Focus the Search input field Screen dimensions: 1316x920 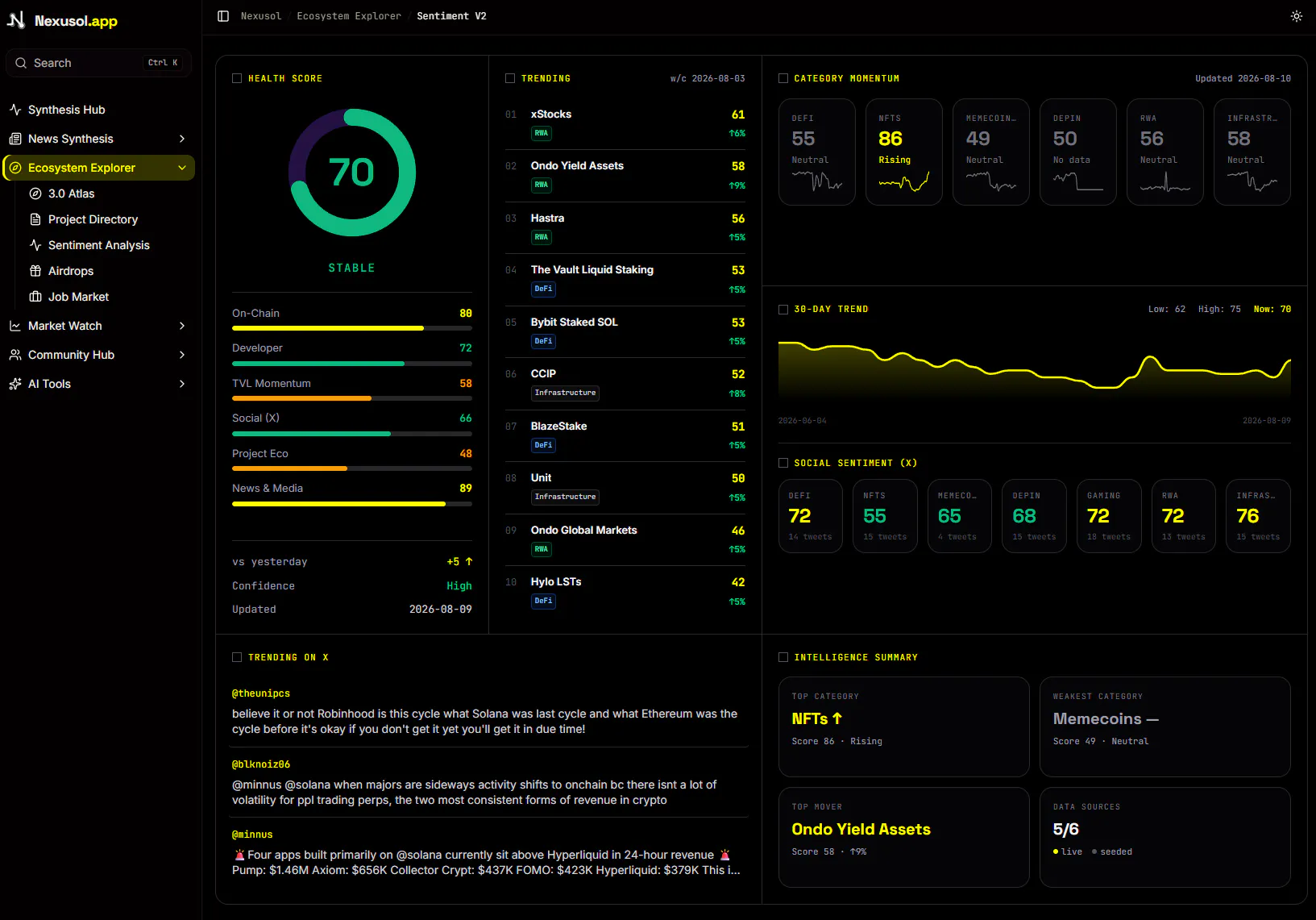[99, 63]
